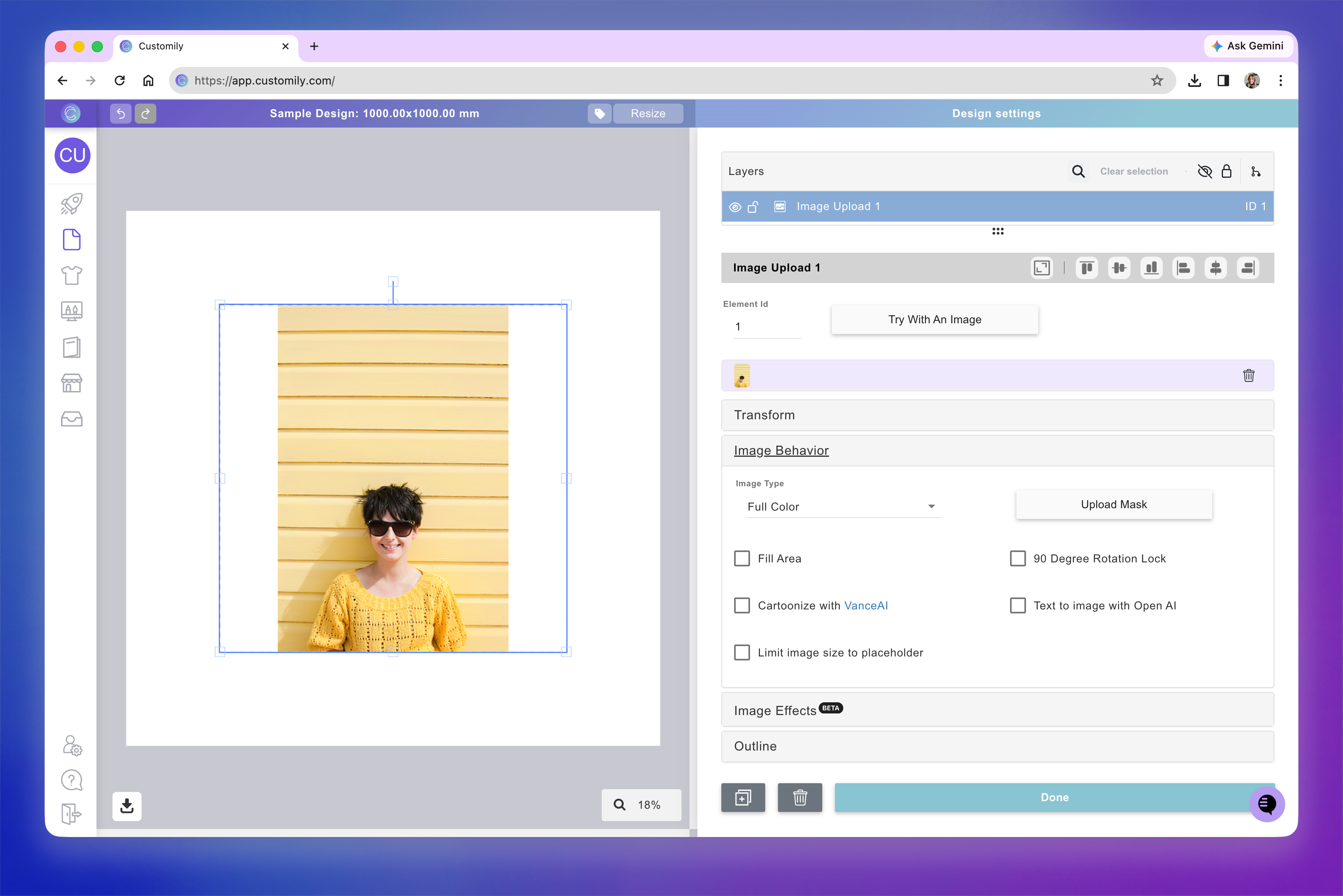Enable Cartoonize with VanceAI checkbox
Image resolution: width=1343 pixels, height=896 pixels.
(742, 605)
